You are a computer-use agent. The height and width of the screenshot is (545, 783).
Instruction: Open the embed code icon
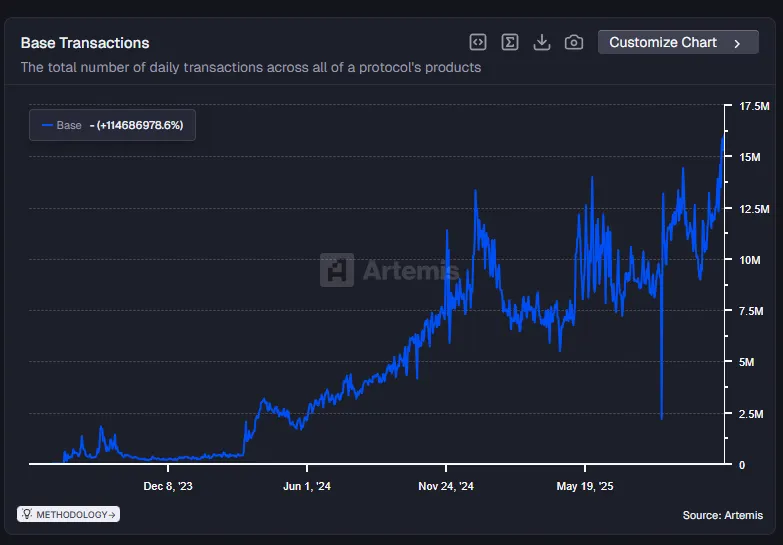(x=478, y=42)
